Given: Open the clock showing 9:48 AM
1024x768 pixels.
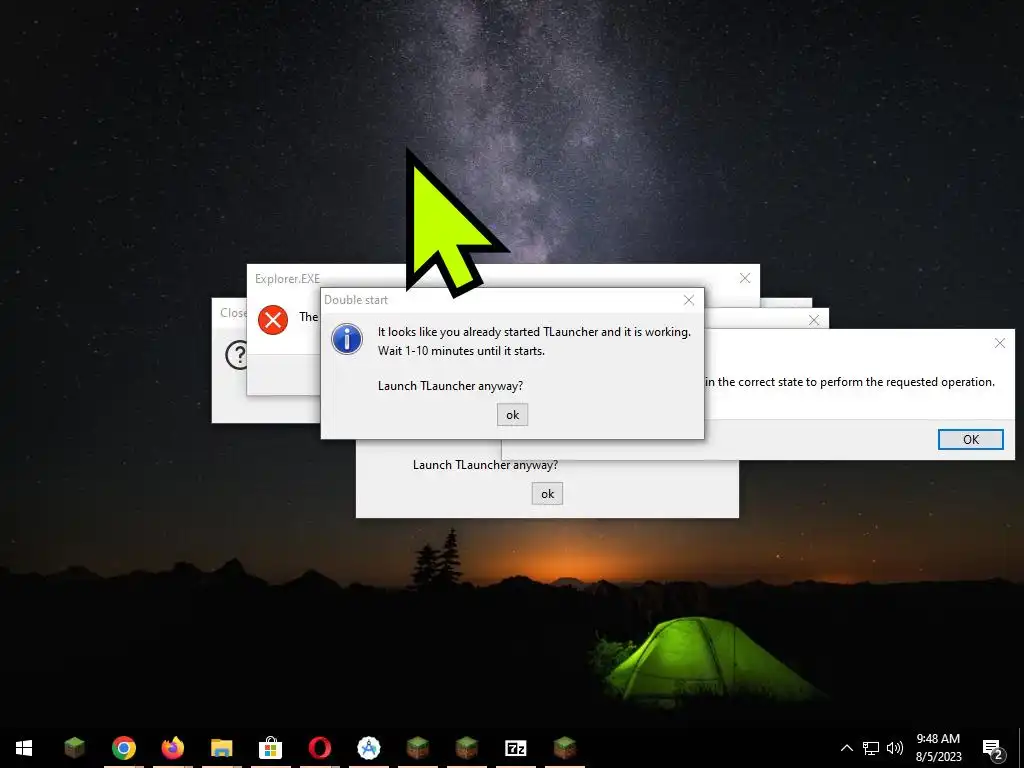Looking at the screenshot, I should (x=938, y=739).
